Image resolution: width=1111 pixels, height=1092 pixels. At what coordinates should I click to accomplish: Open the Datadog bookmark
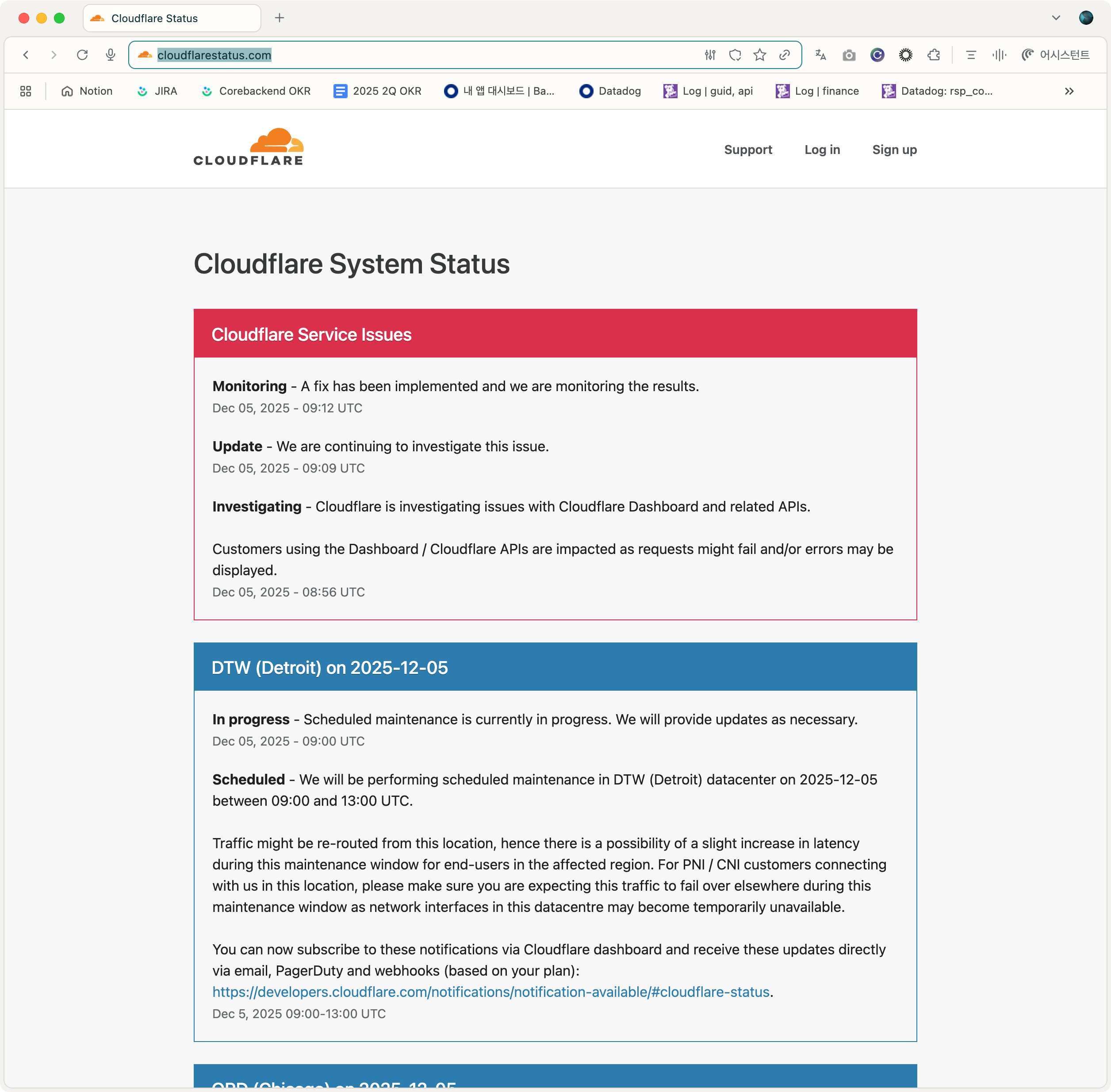coord(610,91)
